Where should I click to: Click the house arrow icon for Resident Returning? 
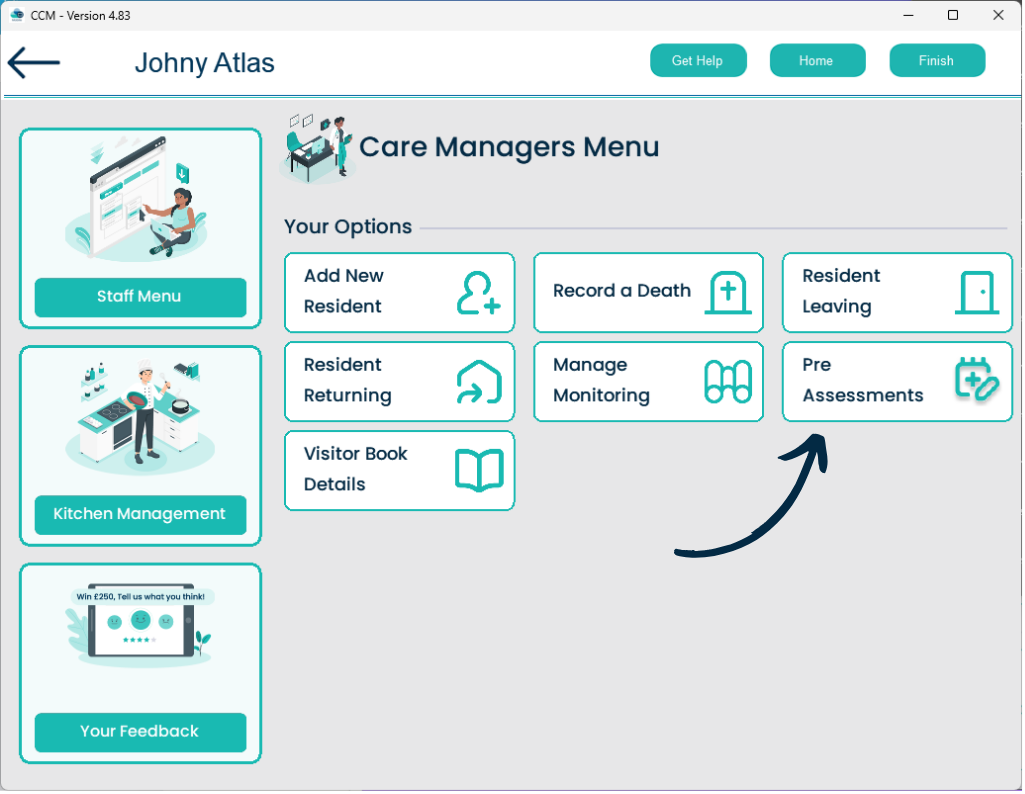pos(478,381)
